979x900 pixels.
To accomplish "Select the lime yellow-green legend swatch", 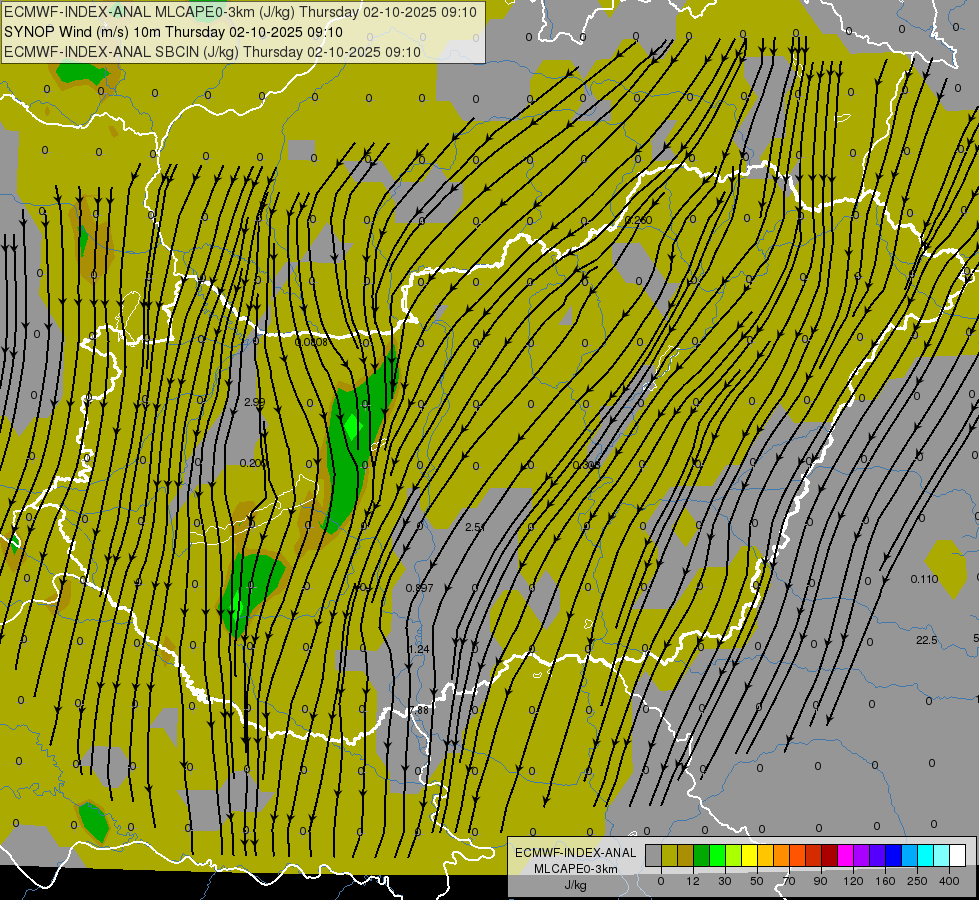I will tap(734, 855).
